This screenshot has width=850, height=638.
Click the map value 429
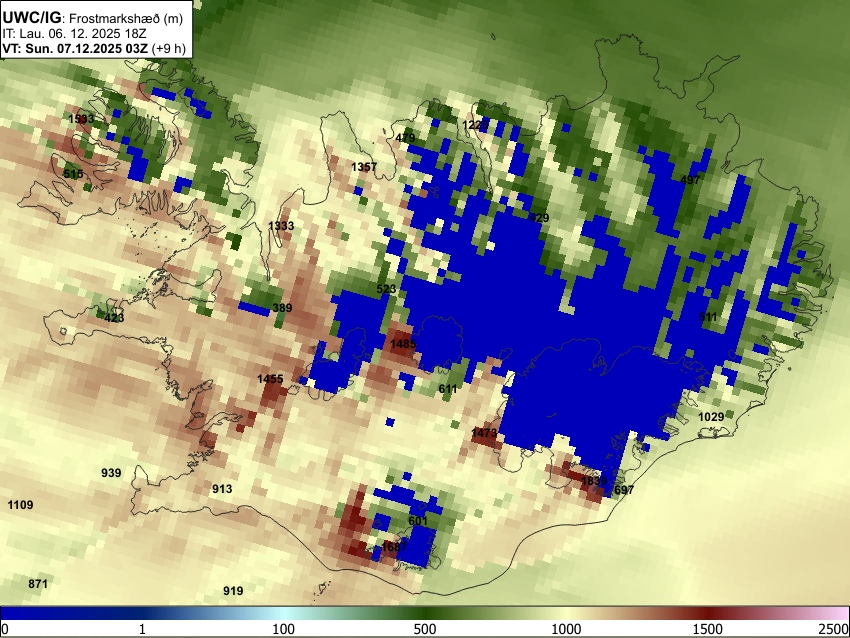pos(539,218)
